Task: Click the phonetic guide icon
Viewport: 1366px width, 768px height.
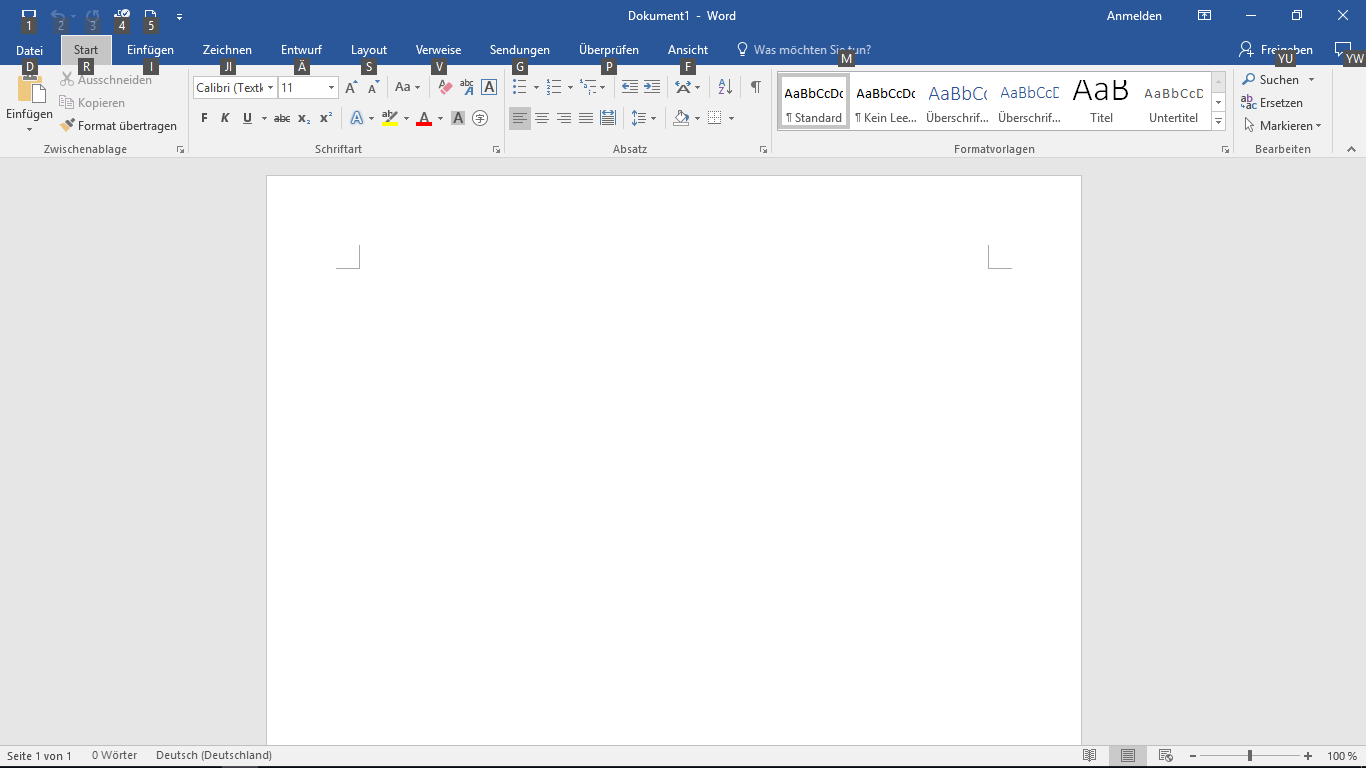Action: [x=467, y=88]
